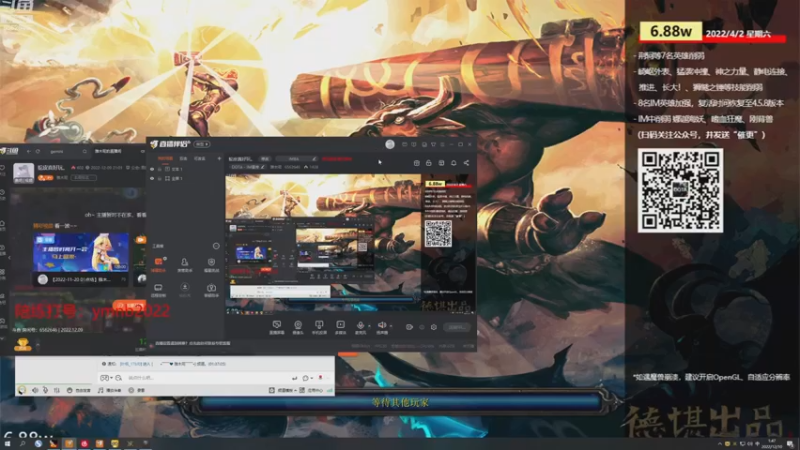The height and width of the screenshot is (450, 800).
Task: Click the microphone icon in streaming toolbar
Action: [360, 325]
